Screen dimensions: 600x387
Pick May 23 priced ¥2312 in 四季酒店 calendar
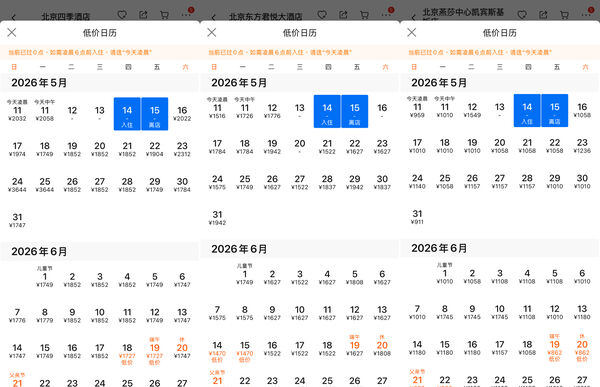point(182,149)
